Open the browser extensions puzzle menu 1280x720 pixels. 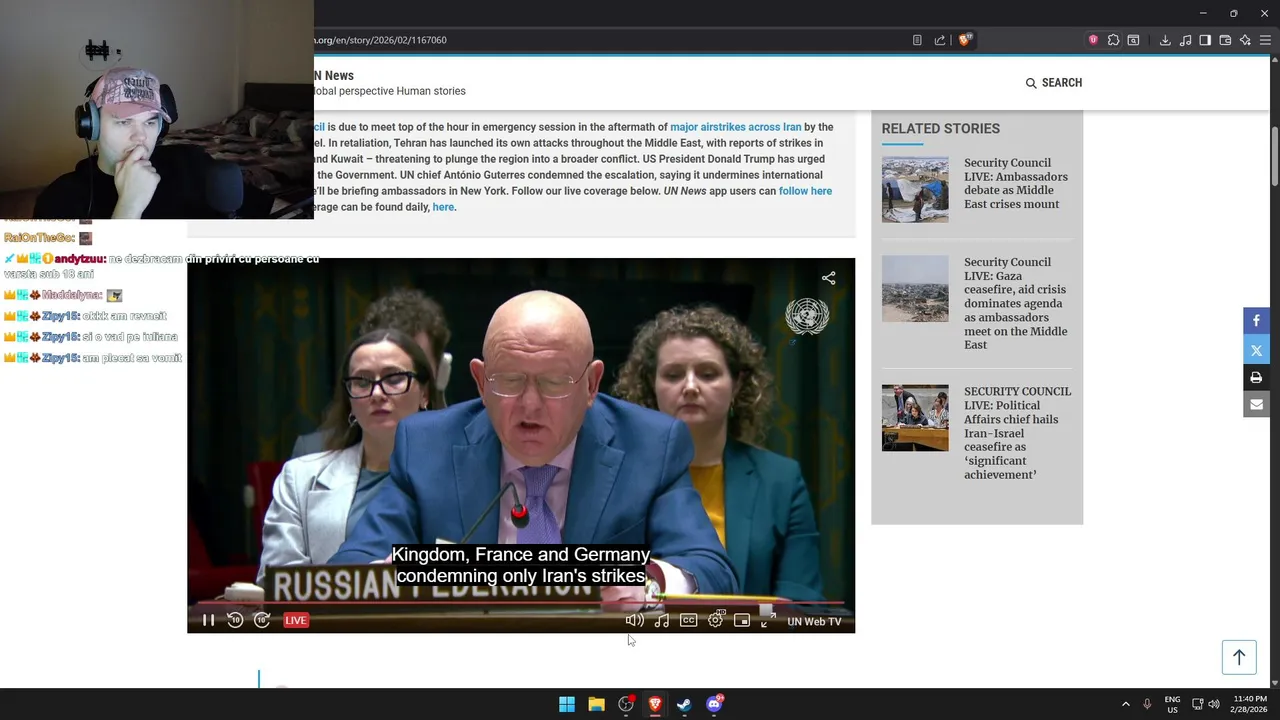point(1113,40)
